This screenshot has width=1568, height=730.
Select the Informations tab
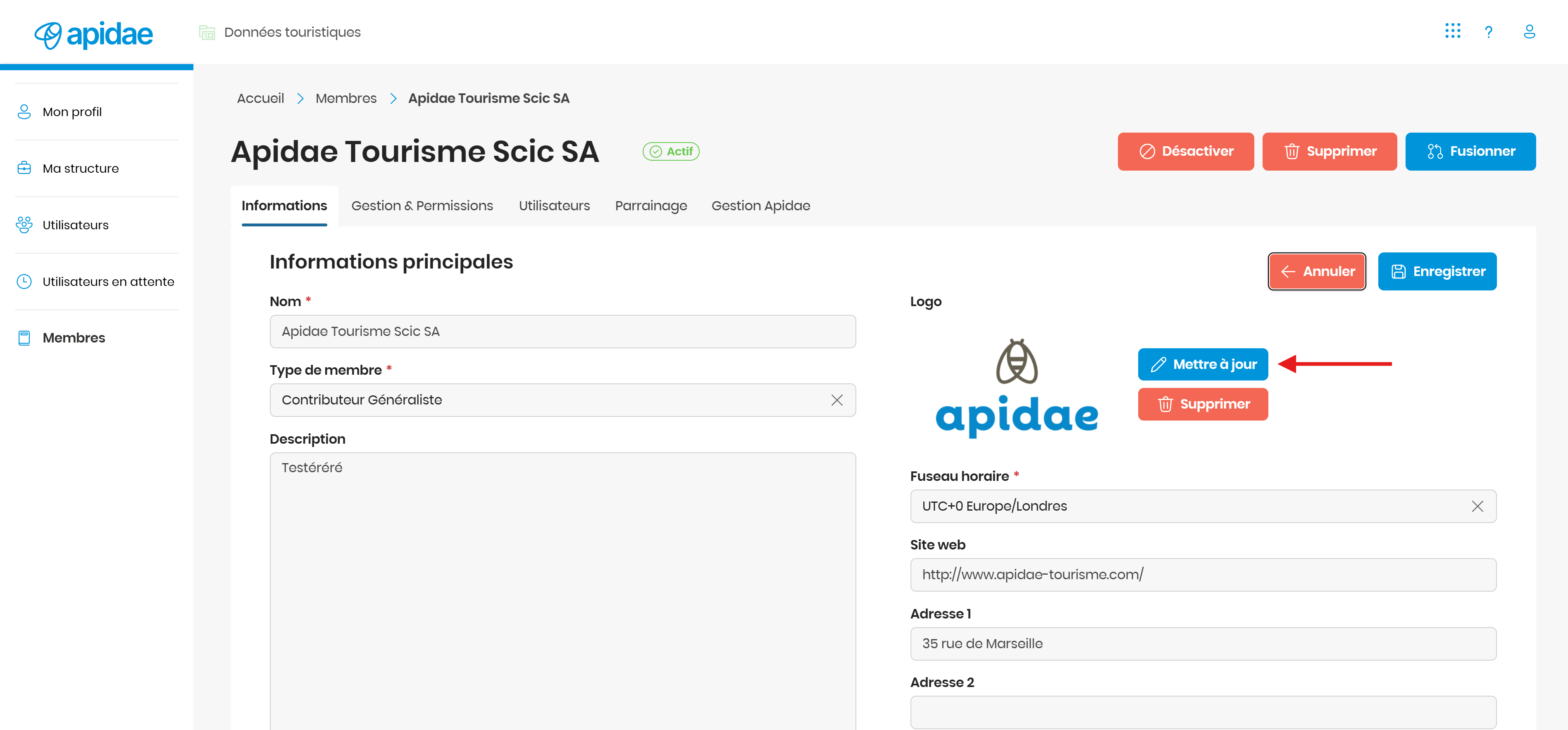[284, 206]
